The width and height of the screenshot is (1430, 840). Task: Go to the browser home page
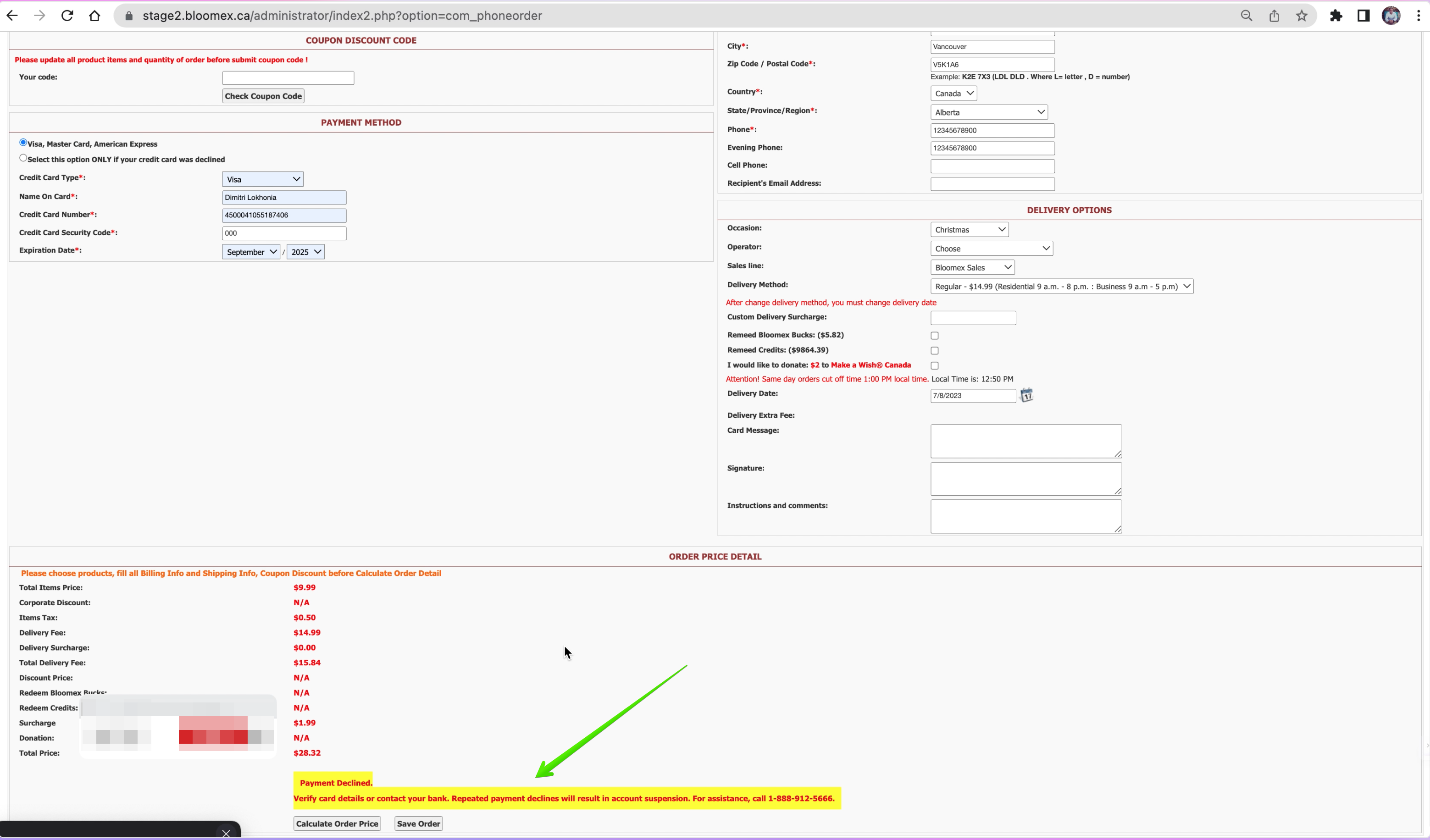(95, 16)
